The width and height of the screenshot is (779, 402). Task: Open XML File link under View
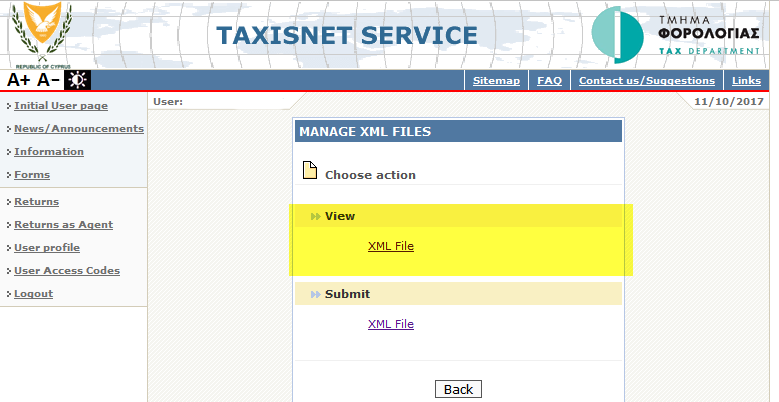coord(390,246)
